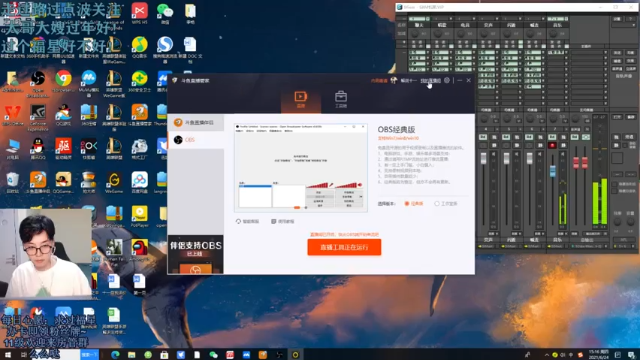Open the 工具箱 toolbox tab

tap(341, 100)
